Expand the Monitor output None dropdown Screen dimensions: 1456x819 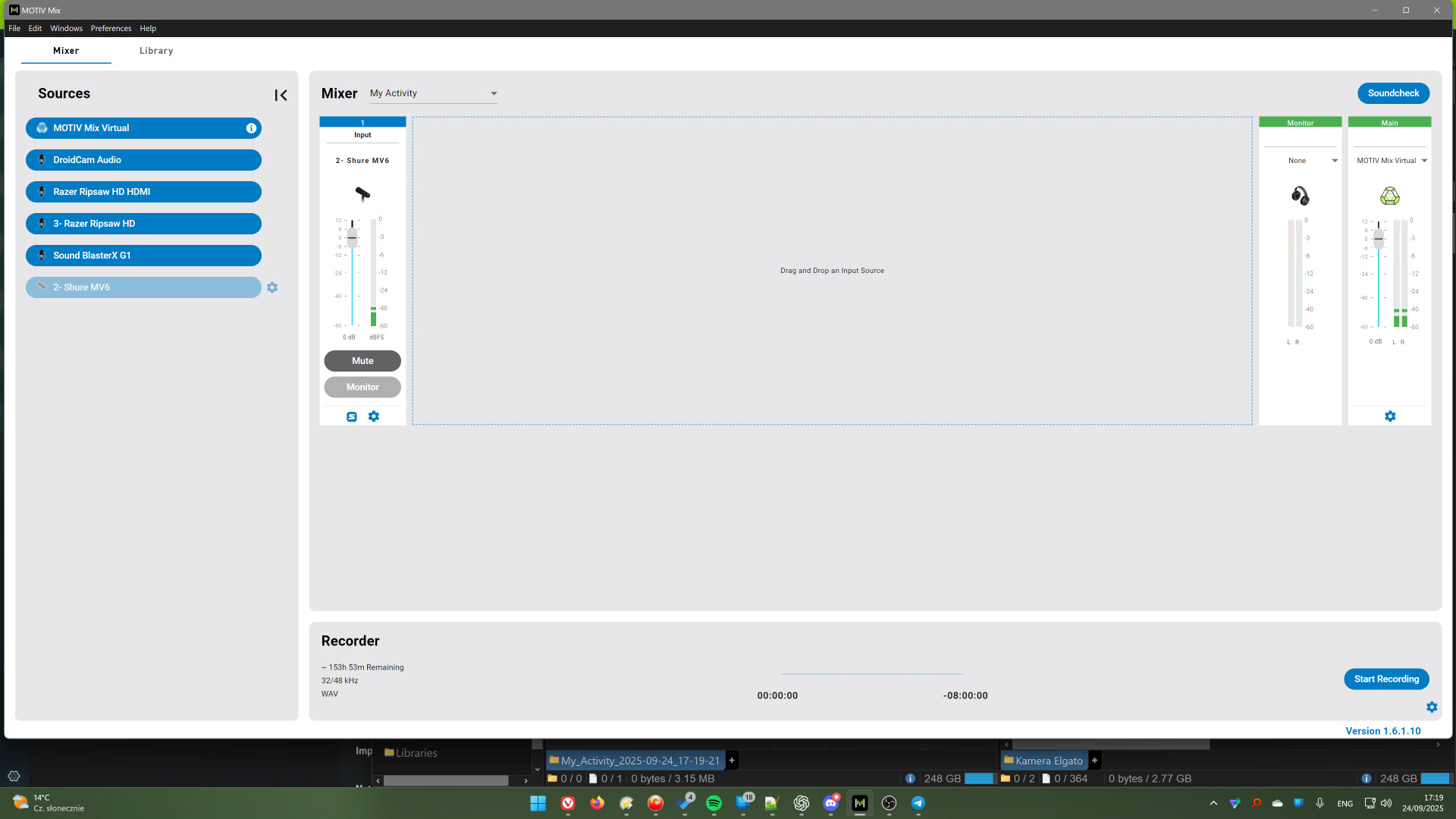coord(1313,161)
